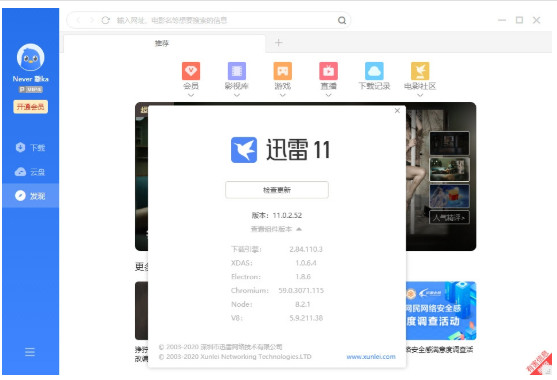Click the Electron 1.8.6 value
This screenshot has width=557, height=380.
coord(303,276)
